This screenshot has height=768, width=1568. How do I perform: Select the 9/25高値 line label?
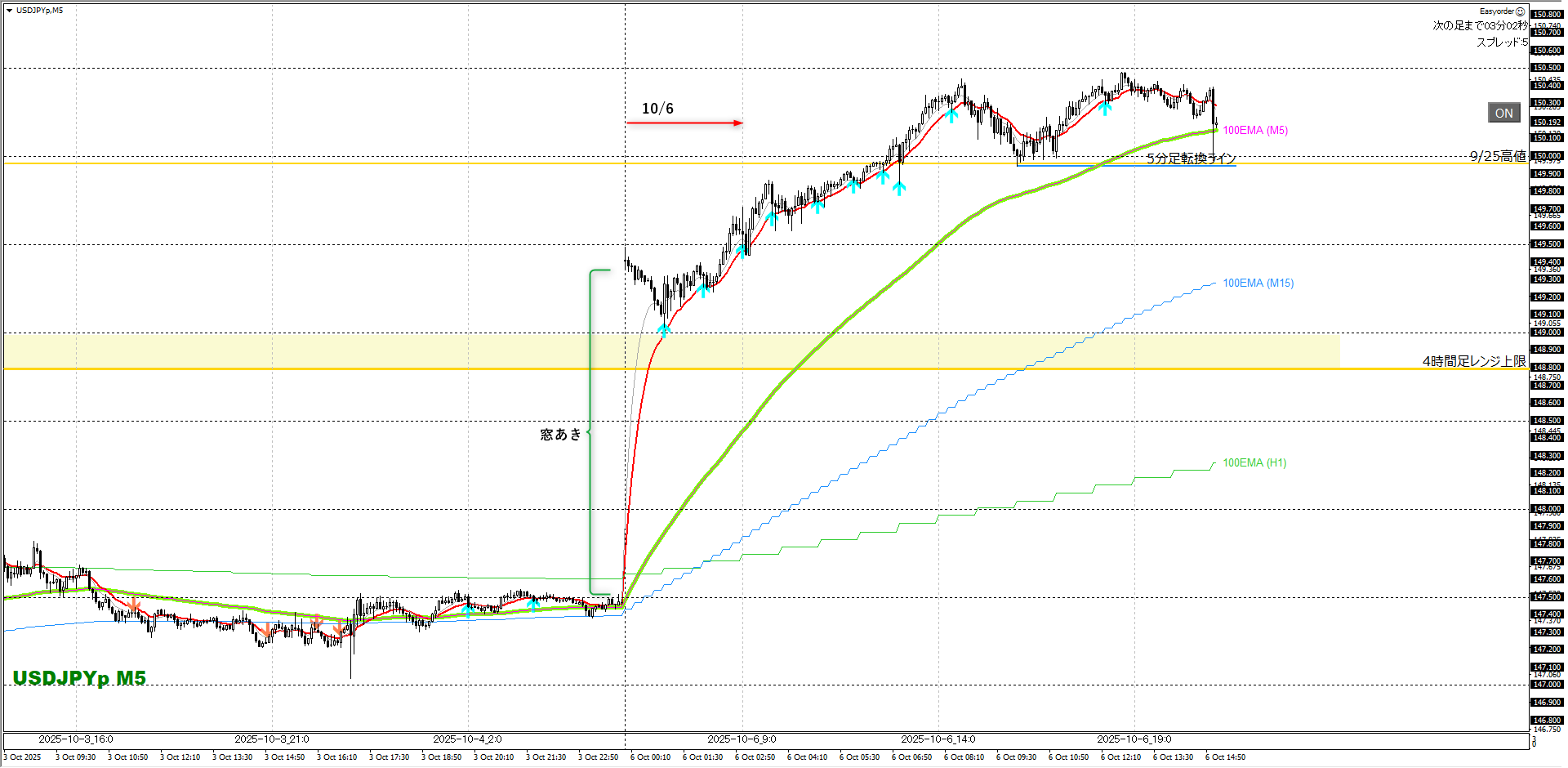tap(1497, 156)
